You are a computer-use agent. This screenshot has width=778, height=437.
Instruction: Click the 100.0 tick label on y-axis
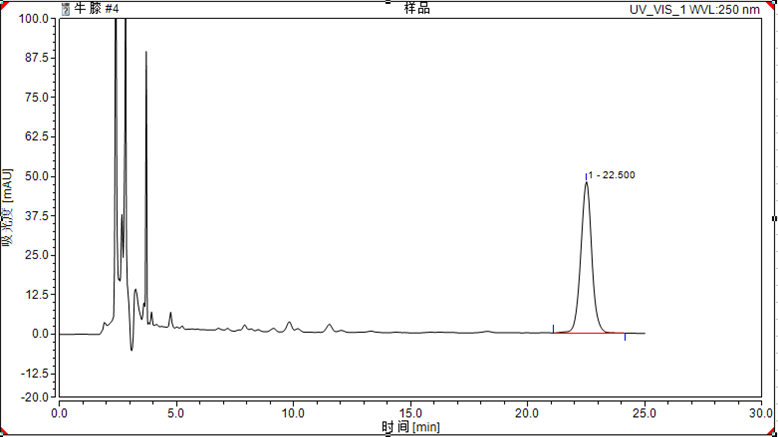tap(36, 19)
